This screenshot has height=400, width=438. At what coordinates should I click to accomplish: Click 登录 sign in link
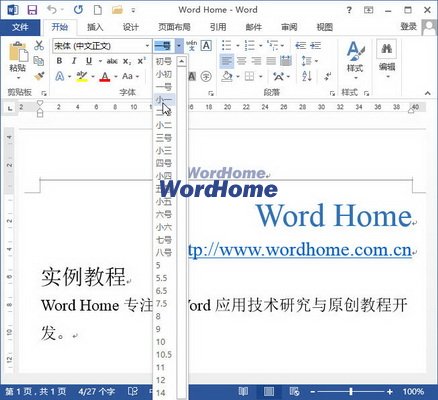click(408, 27)
